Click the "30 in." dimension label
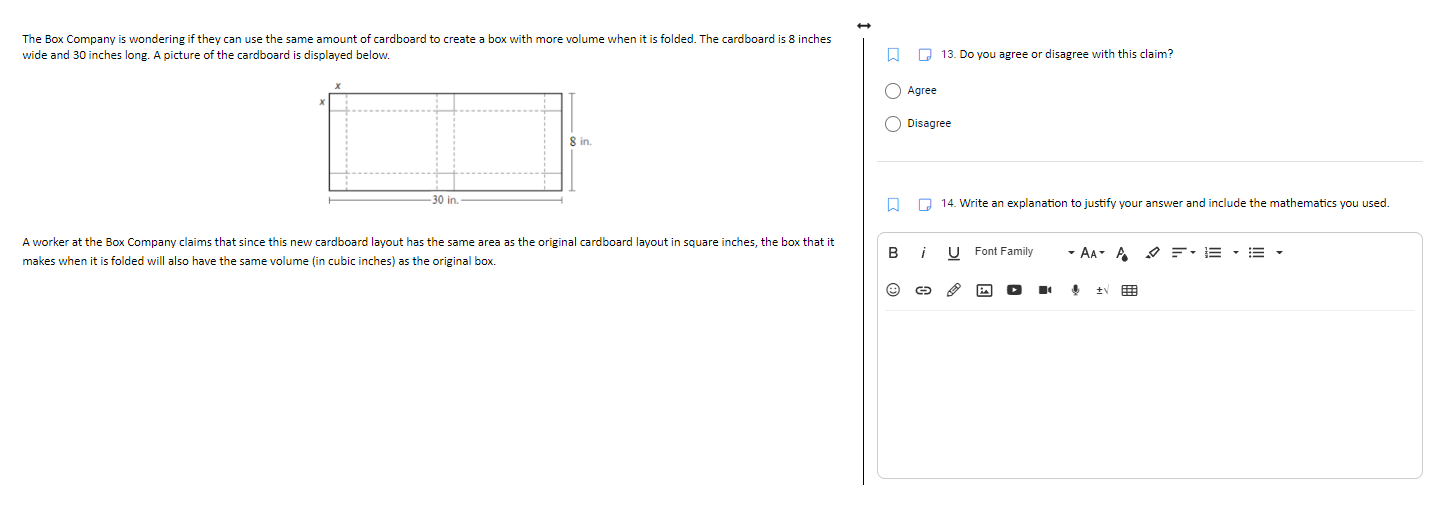Screen dimensions: 1431x509 (445, 200)
